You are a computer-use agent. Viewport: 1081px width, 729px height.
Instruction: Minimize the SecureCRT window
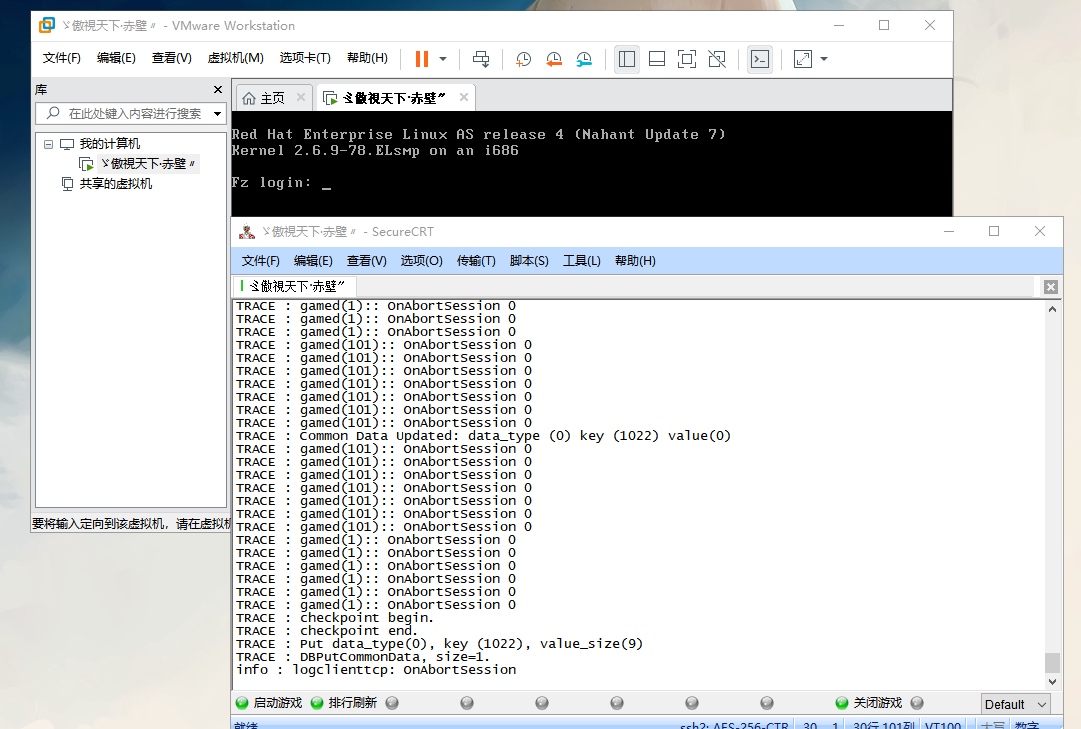(x=949, y=232)
